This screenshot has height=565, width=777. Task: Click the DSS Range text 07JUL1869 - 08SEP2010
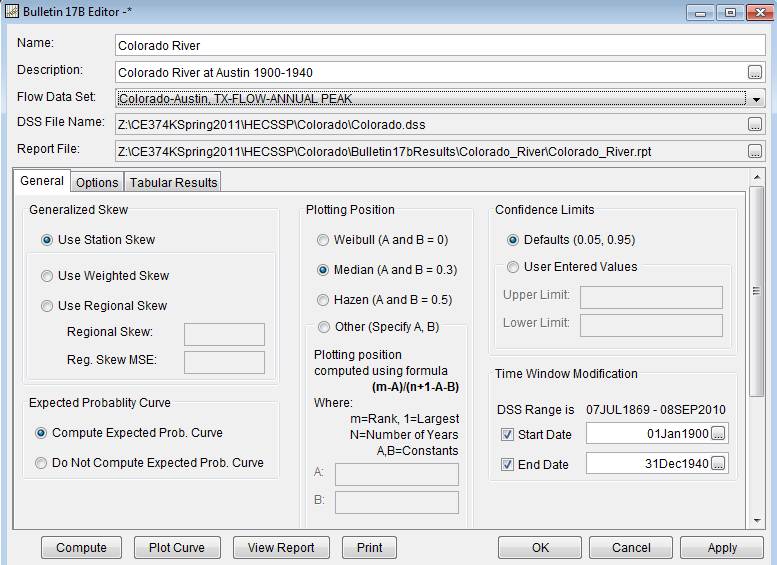click(656, 409)
